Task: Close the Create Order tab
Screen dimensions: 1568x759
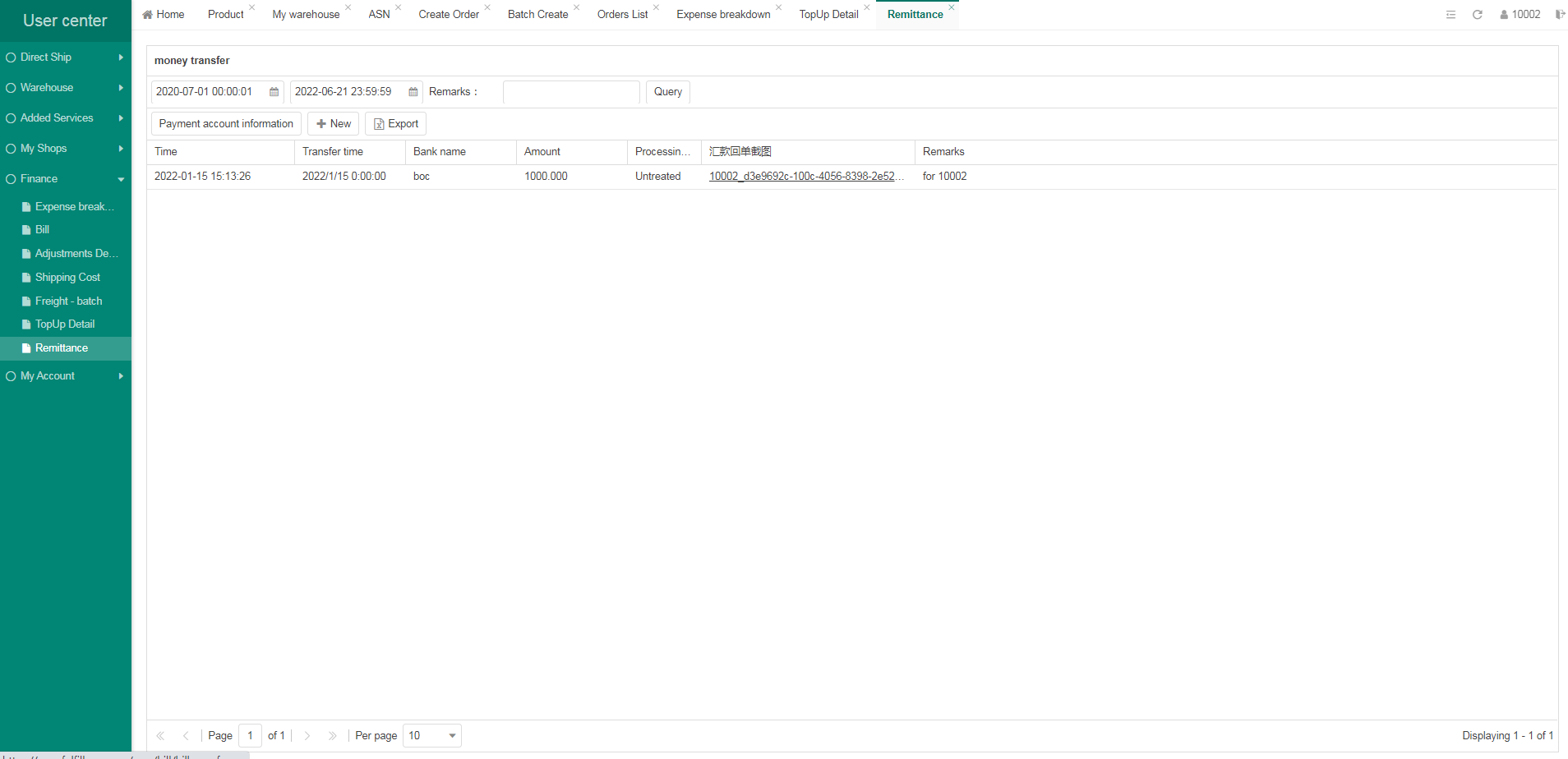Action: coord(487,7)
